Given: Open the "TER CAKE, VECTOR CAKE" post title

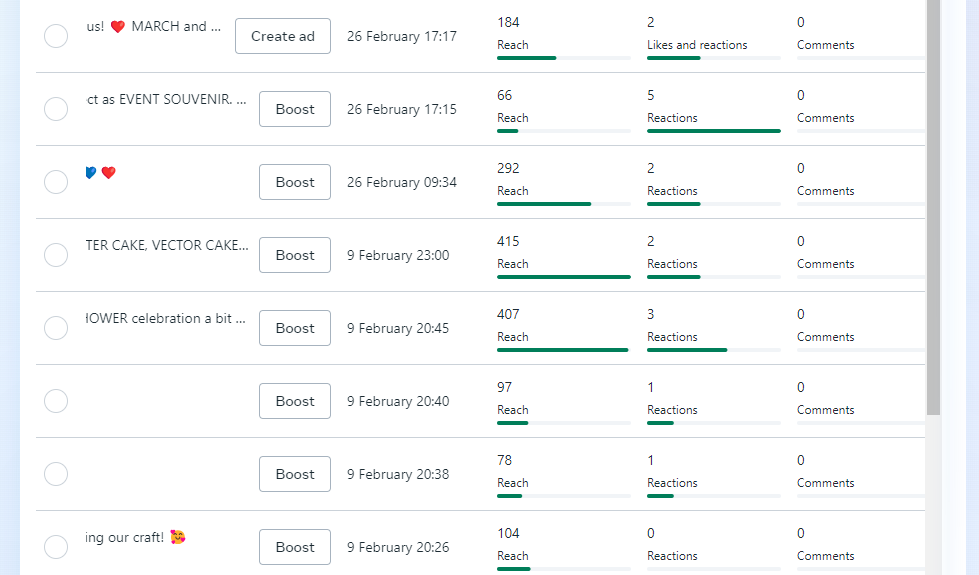Looking at the screenshot, I should pos(167,246).
